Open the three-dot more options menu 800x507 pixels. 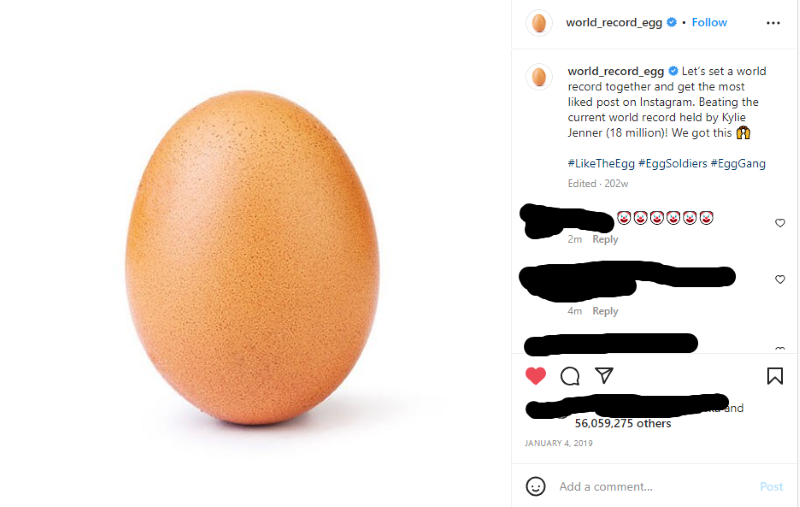click(x=773, y=23)
